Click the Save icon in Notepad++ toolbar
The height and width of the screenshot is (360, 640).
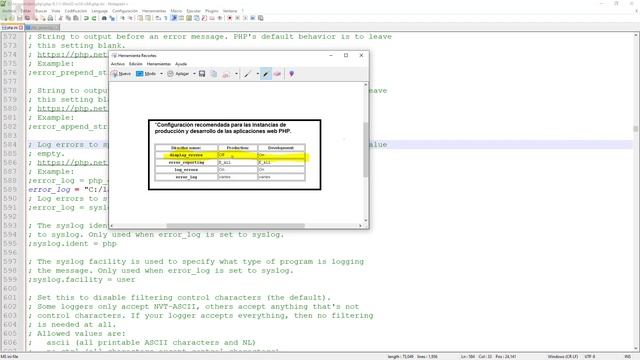point(19,18)
